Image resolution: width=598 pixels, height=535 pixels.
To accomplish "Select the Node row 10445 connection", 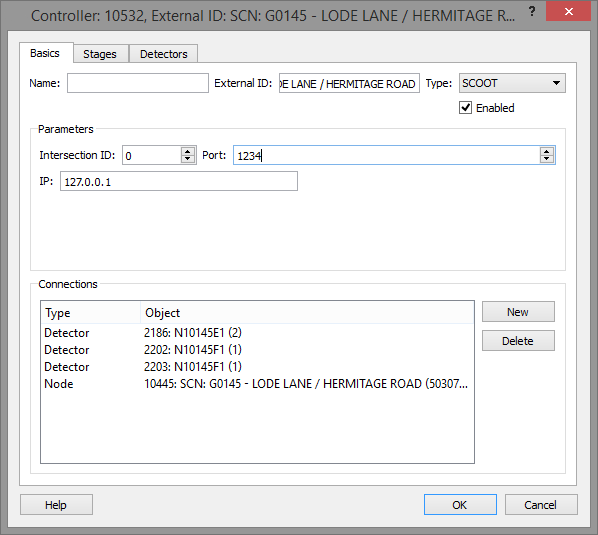I will [257, 384].
